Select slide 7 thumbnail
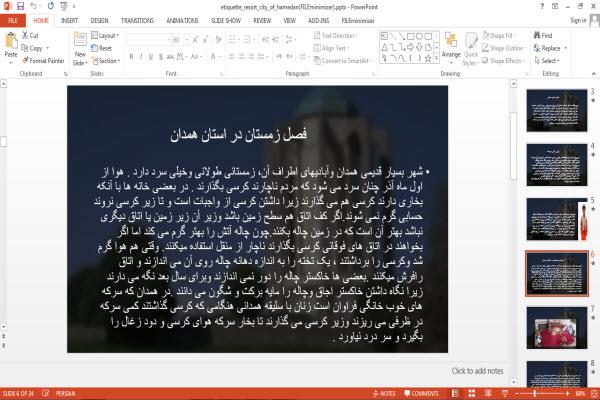This screenshot has height=400, width=600. 557,328
